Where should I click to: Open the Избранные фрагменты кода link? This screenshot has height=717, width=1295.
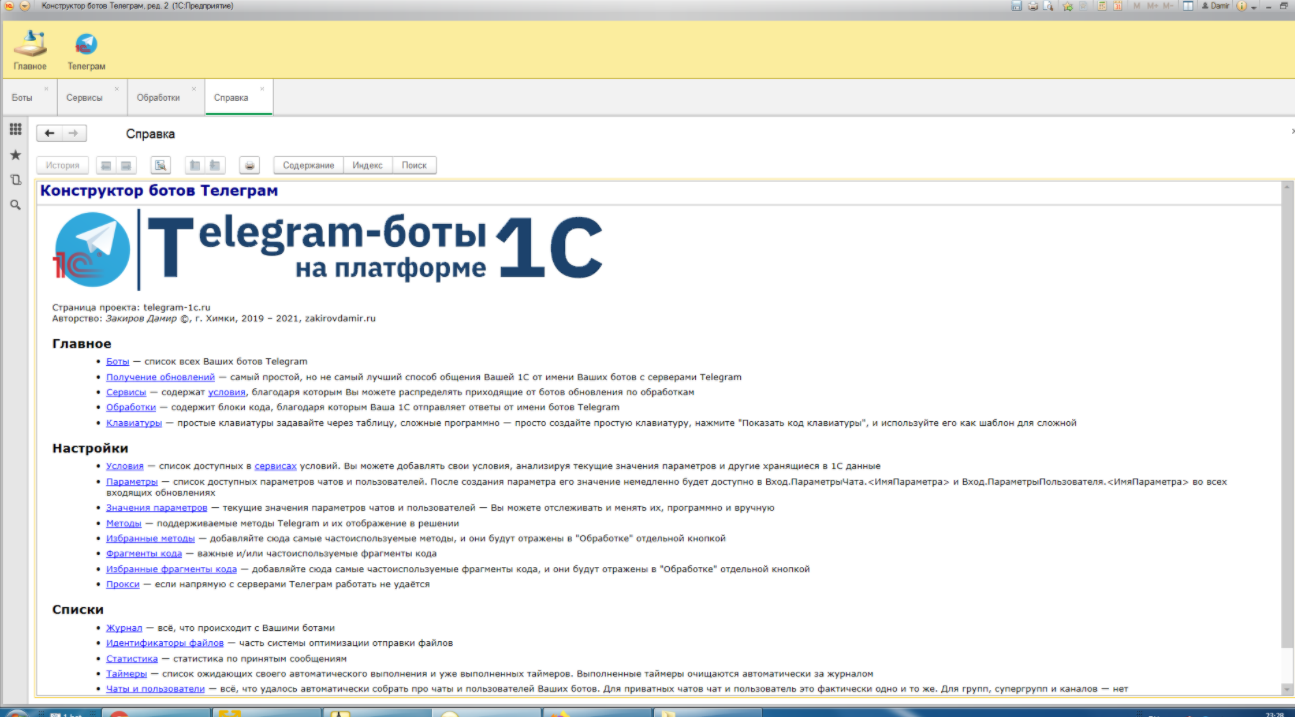pyautogui.click(x=171, y=569)
